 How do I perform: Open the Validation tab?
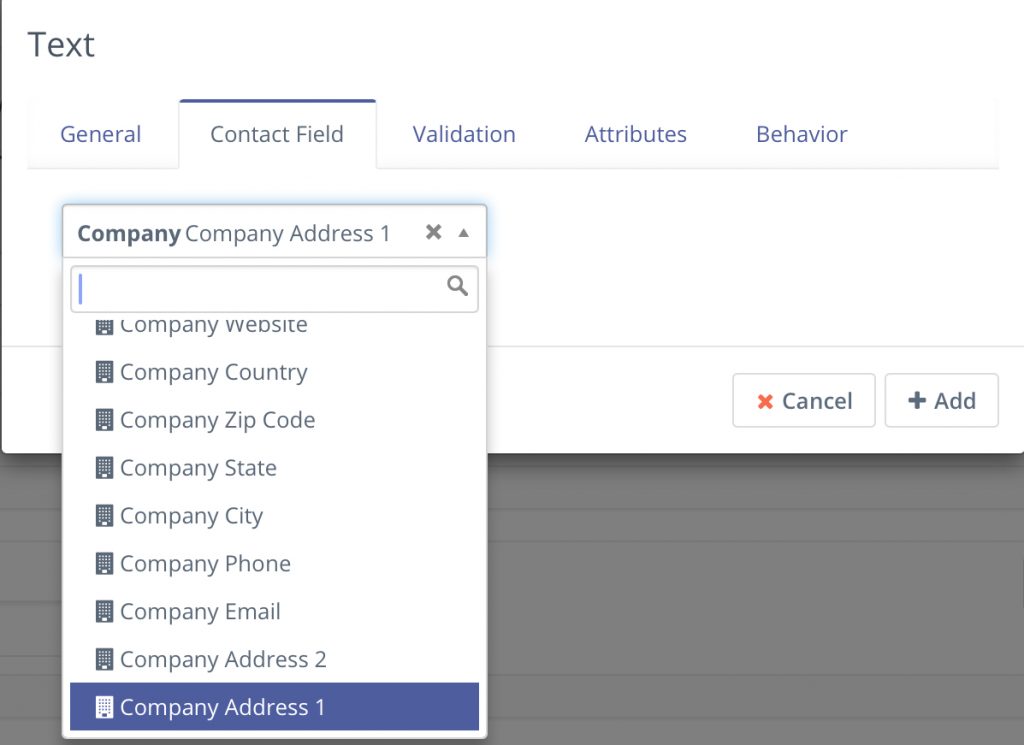pos(464,134)
